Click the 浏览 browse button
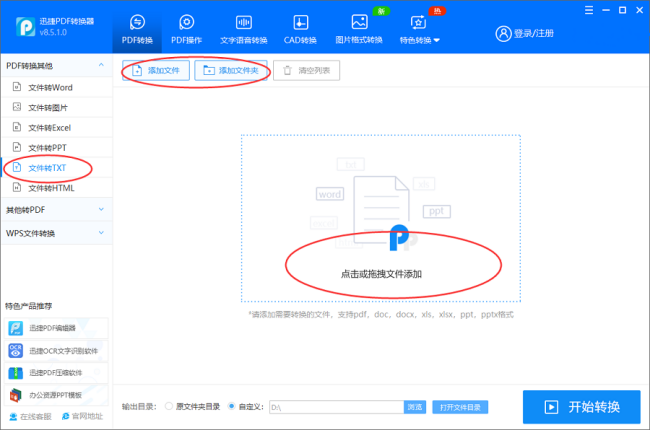This screenshot has width=650, height=430. click(x=415, y=407)
